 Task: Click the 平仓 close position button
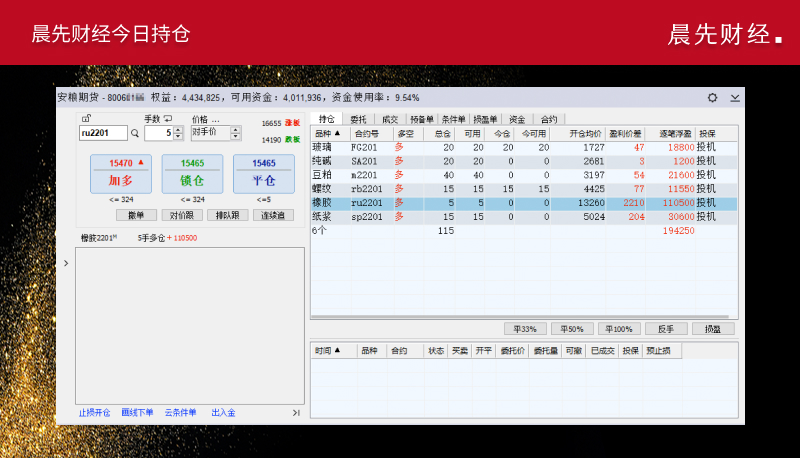click(263, 173)
